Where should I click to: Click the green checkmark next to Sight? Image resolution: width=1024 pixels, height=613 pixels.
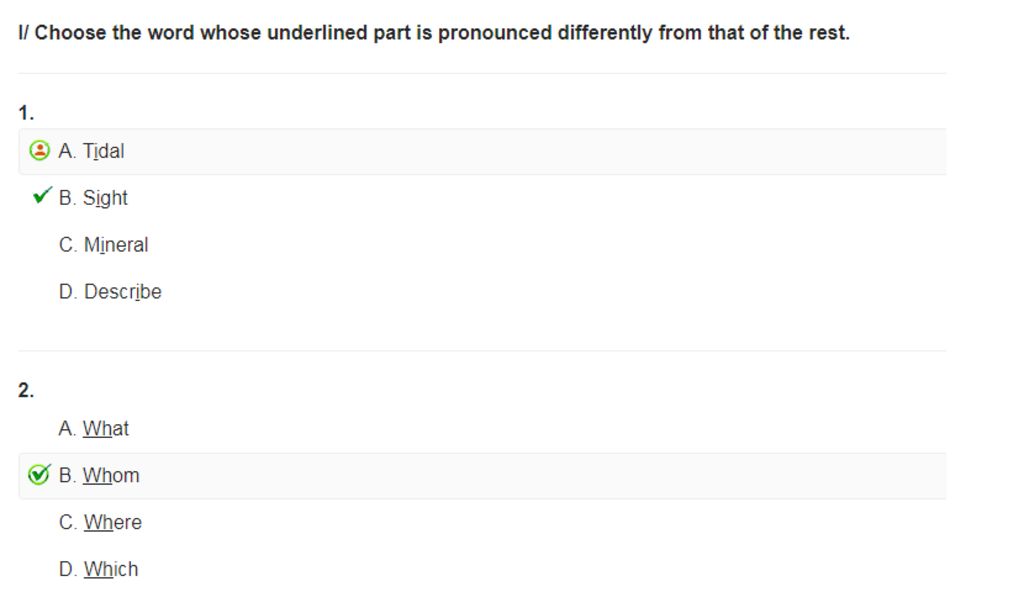point(42,195)
